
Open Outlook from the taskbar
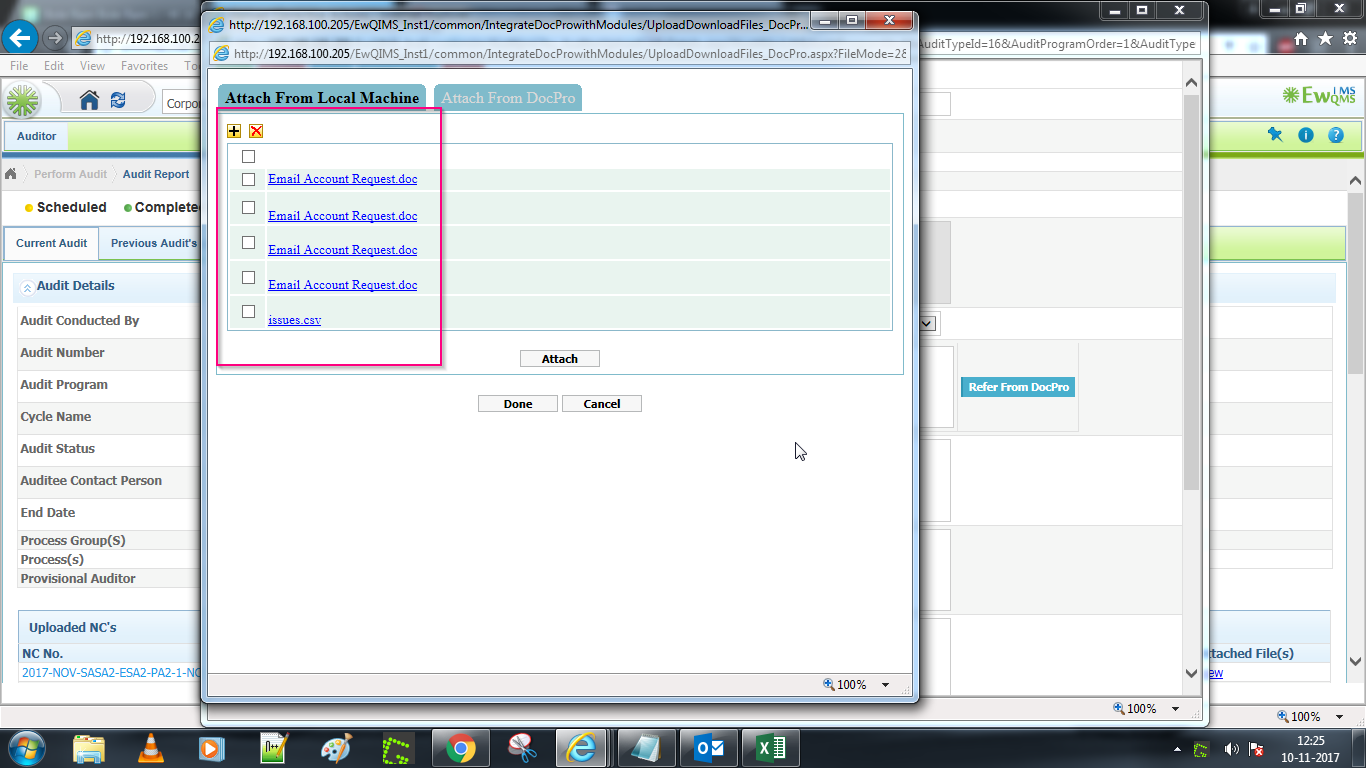pyautogui.click(x=709, y=747)
